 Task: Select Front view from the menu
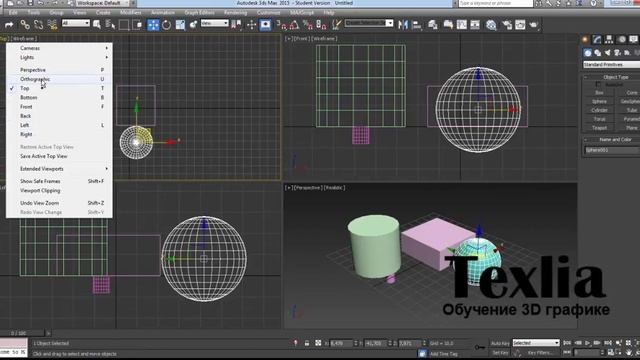[x=60, y=107]
